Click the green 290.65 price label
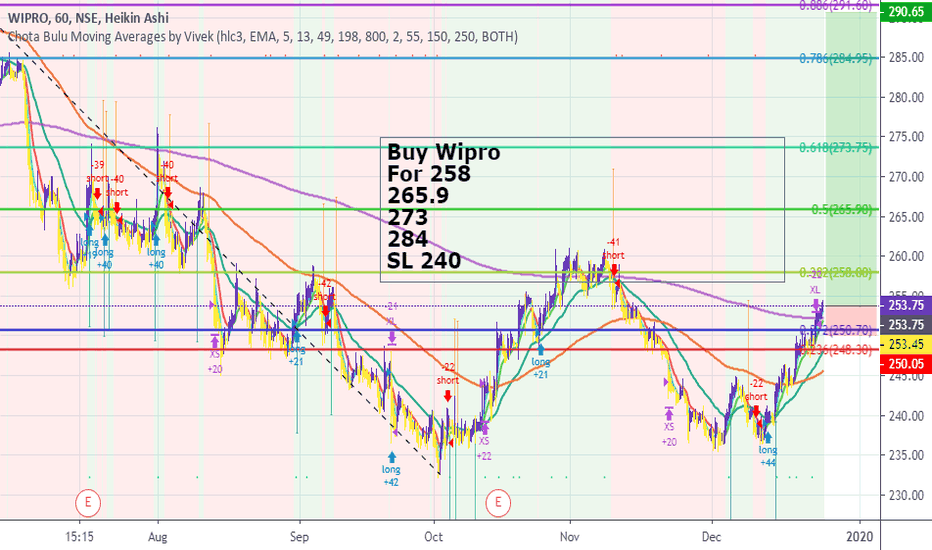This screenshot has height=550, width=932. coord(906,11)
